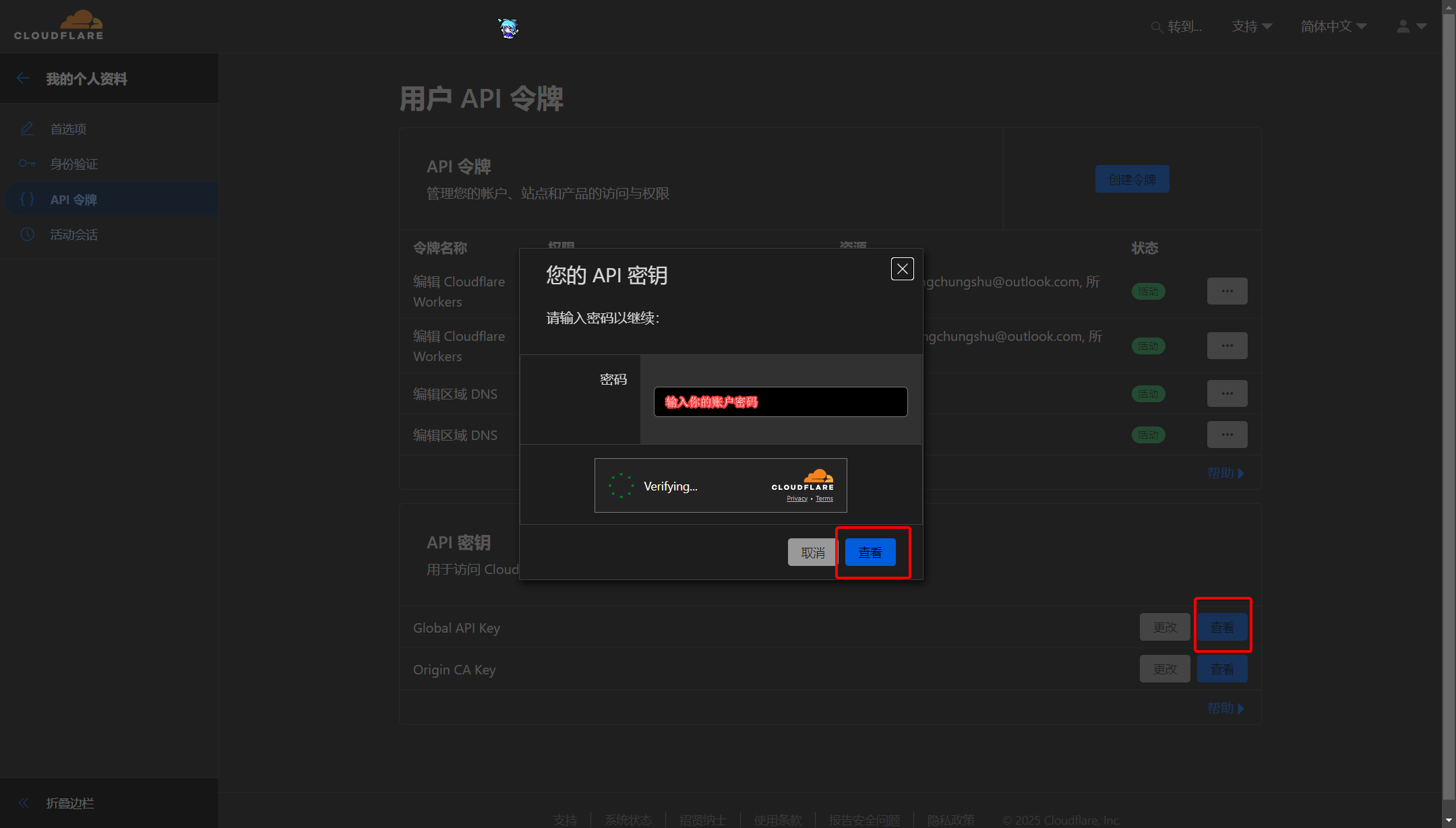Click the Global API Key row label

[x=456, y=628]
